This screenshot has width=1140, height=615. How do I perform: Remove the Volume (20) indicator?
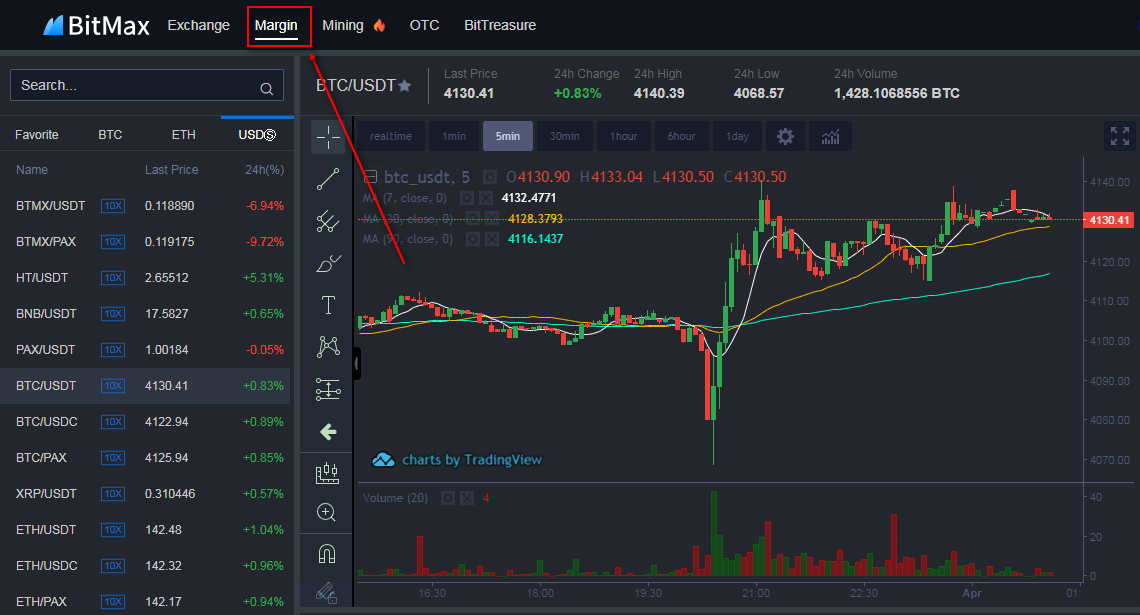click(x=467, y=498)
